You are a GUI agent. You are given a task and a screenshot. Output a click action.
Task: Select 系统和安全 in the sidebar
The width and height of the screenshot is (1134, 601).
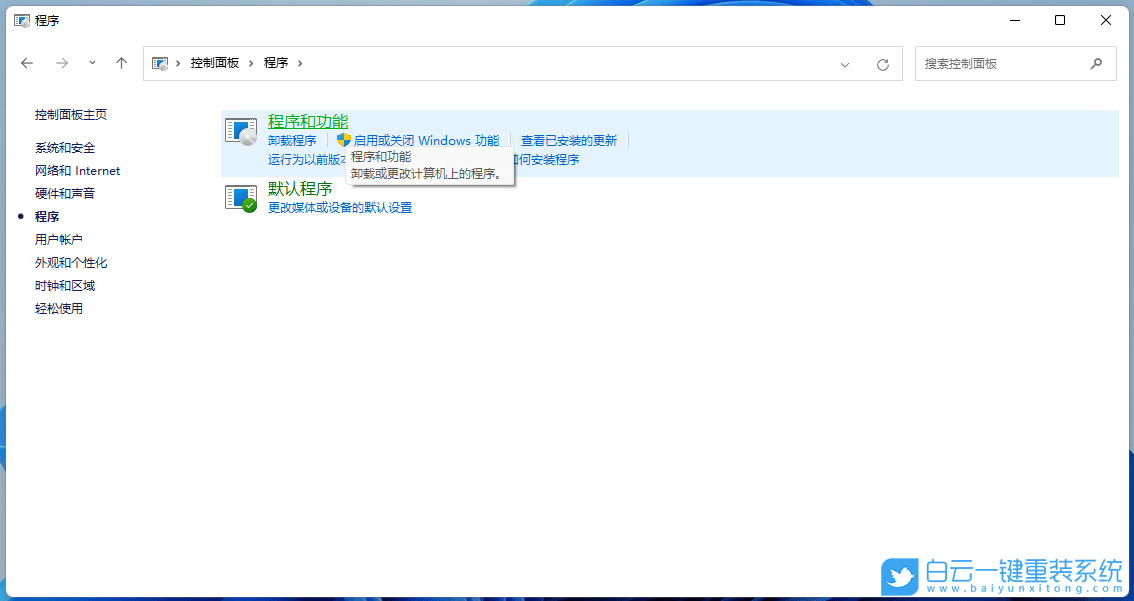66,147
